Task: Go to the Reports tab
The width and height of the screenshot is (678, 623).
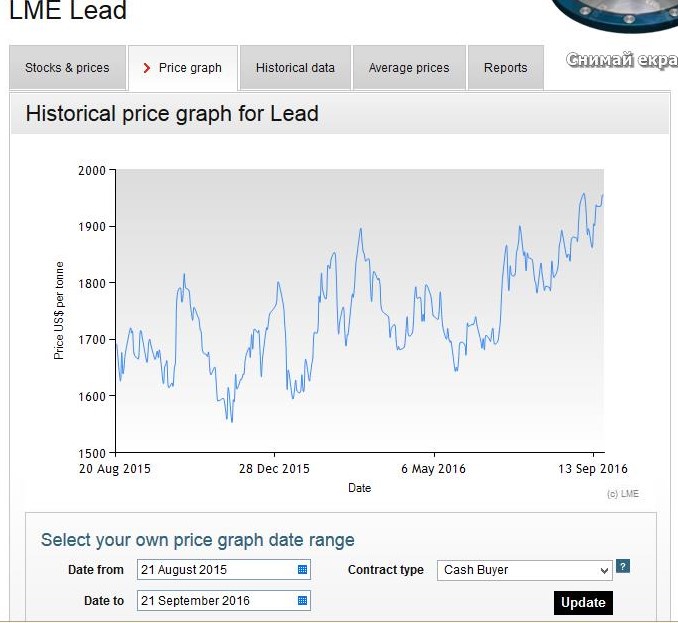Action: point(505,68)
